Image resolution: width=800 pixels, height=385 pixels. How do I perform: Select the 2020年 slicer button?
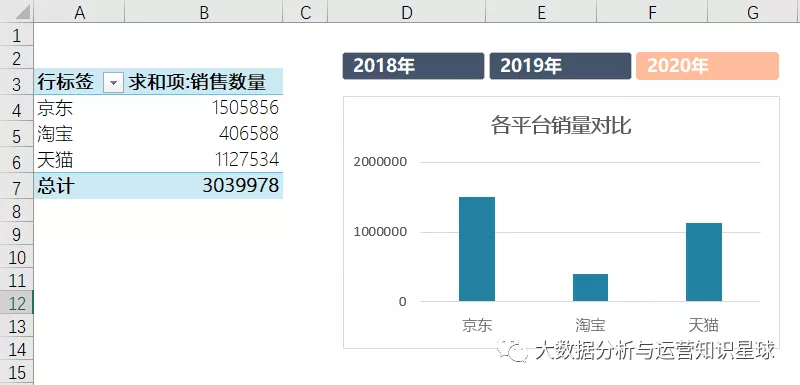click(707, 66)
